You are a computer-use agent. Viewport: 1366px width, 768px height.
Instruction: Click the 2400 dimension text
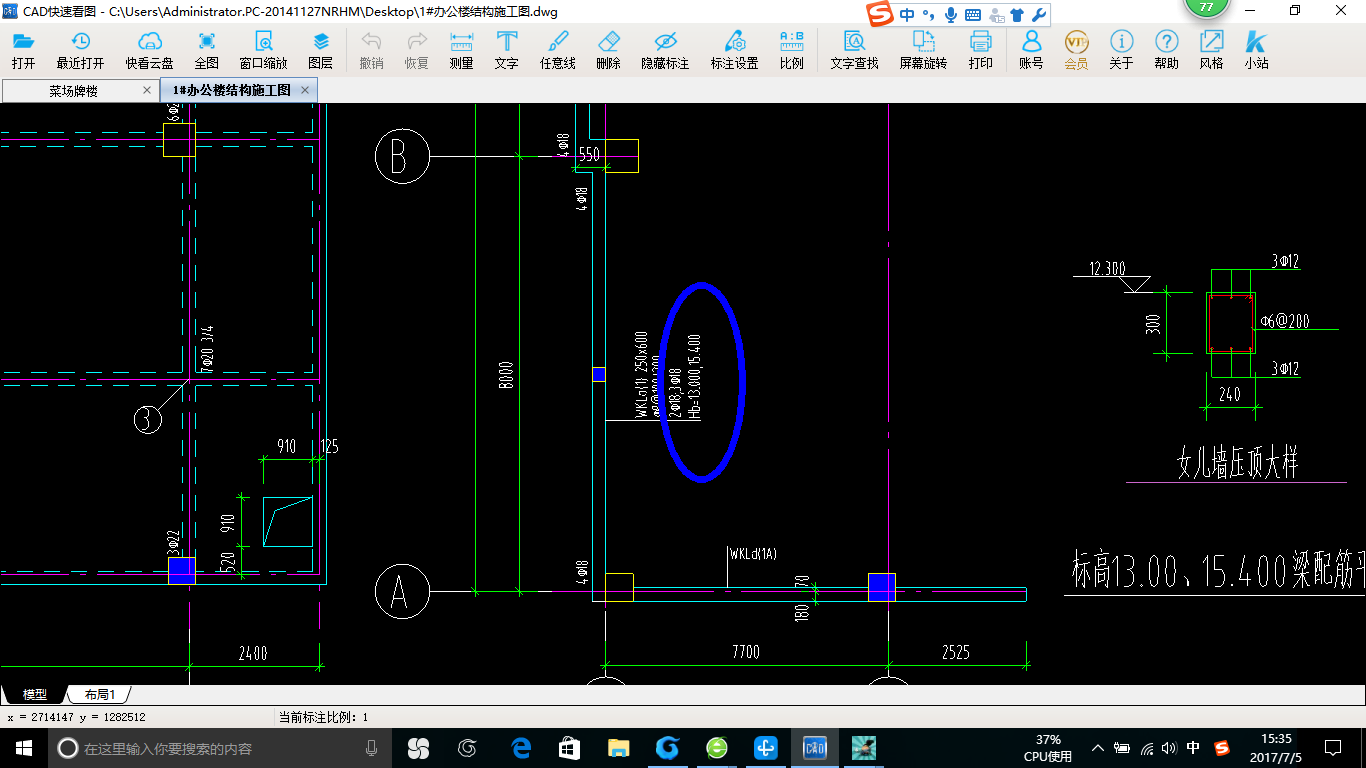252,653
